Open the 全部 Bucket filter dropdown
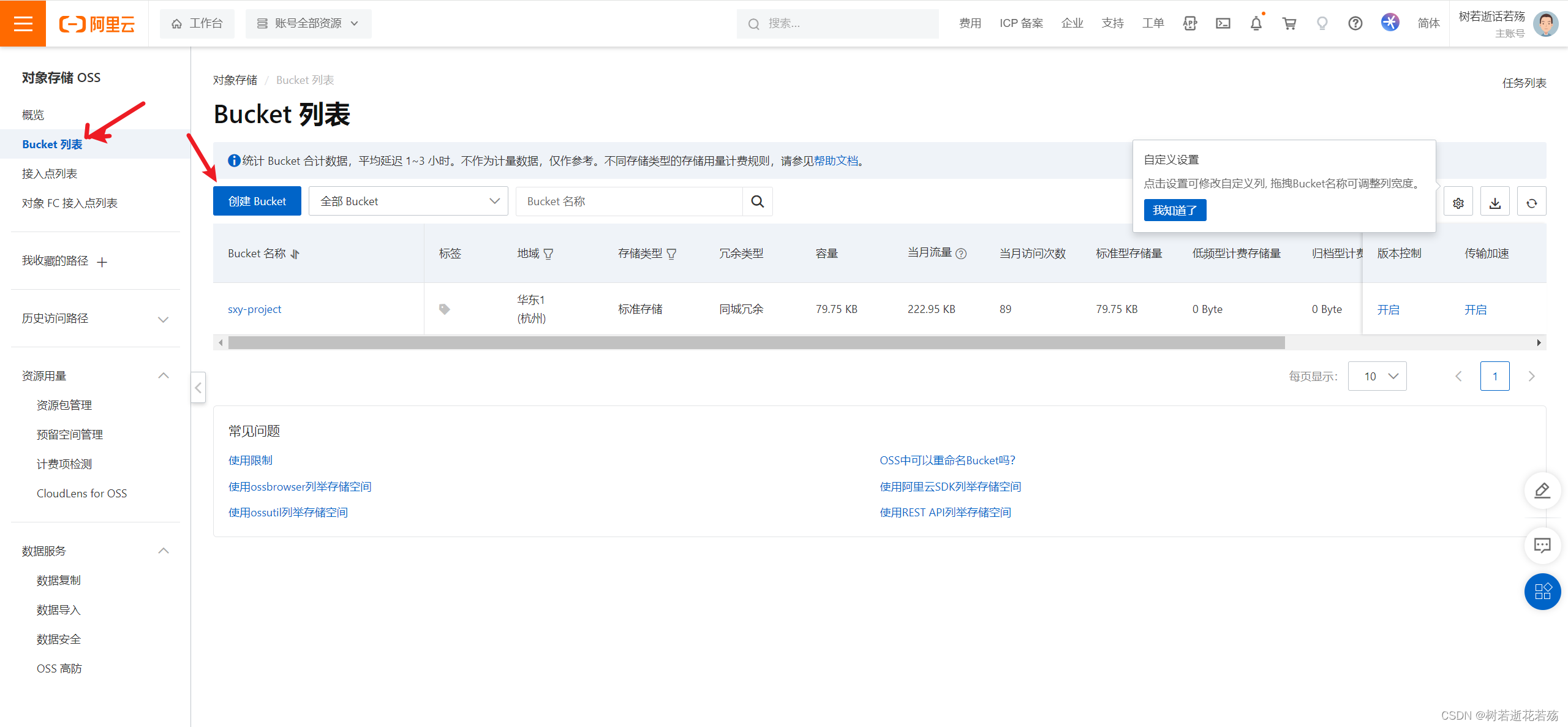 coord(408,202)
